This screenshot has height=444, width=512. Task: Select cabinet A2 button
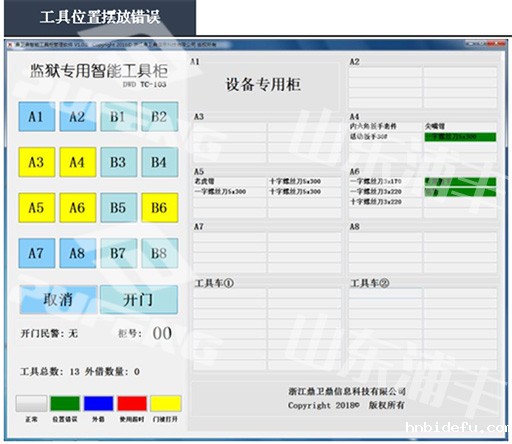[x=78, y=117]
